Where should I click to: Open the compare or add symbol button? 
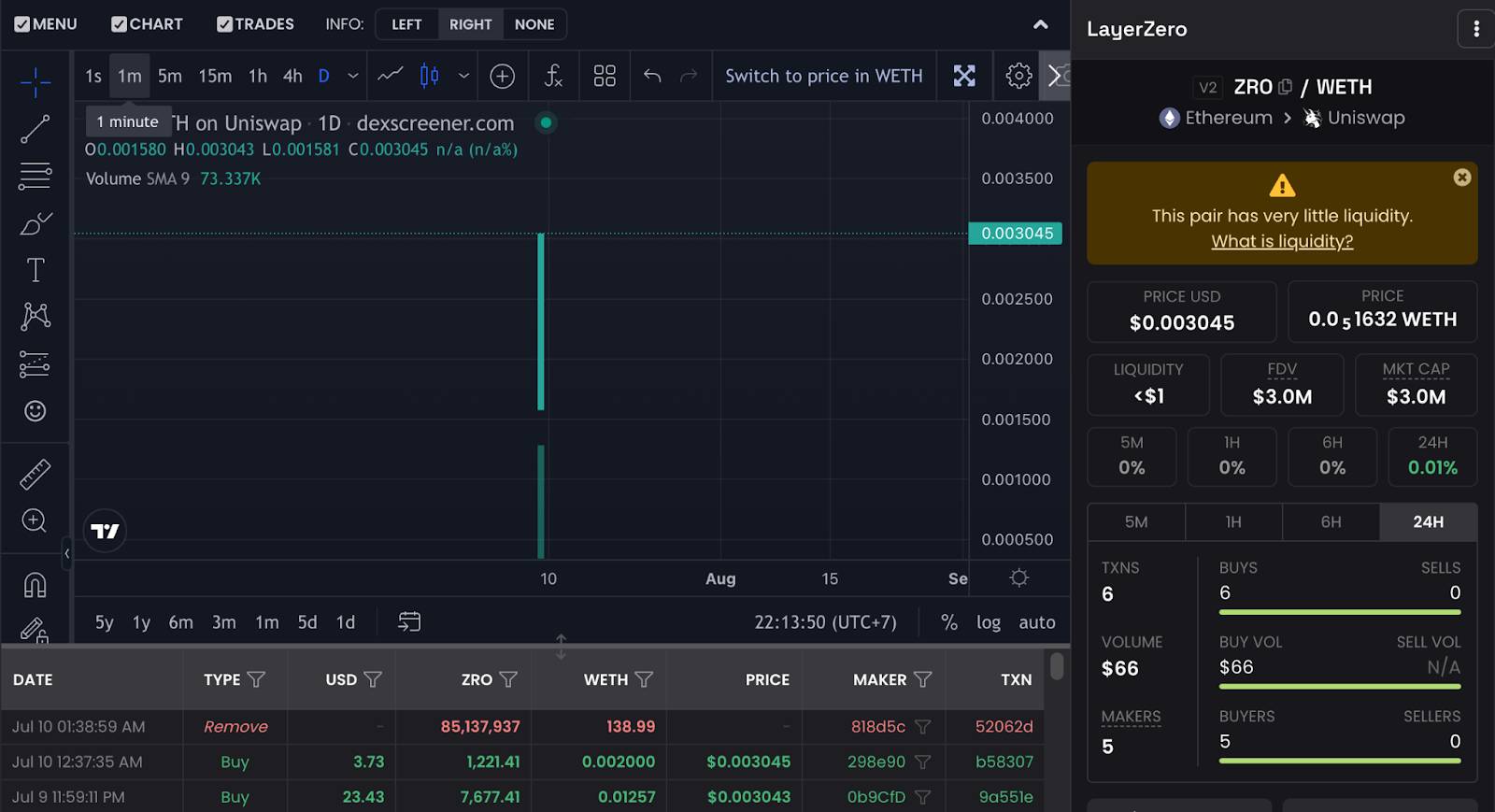[503, 77]
